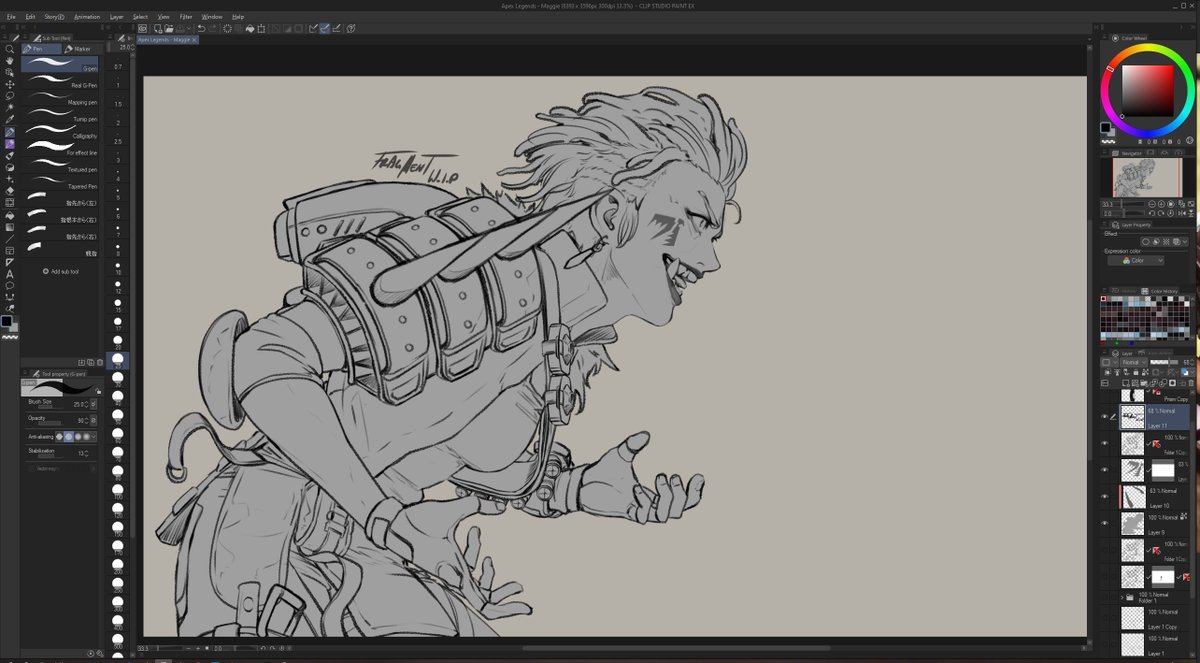The width and height of the screenshot is (1200, 663).
Task: Select the Gradient tool
Action: pyautogui.click(x=10, y=227)
